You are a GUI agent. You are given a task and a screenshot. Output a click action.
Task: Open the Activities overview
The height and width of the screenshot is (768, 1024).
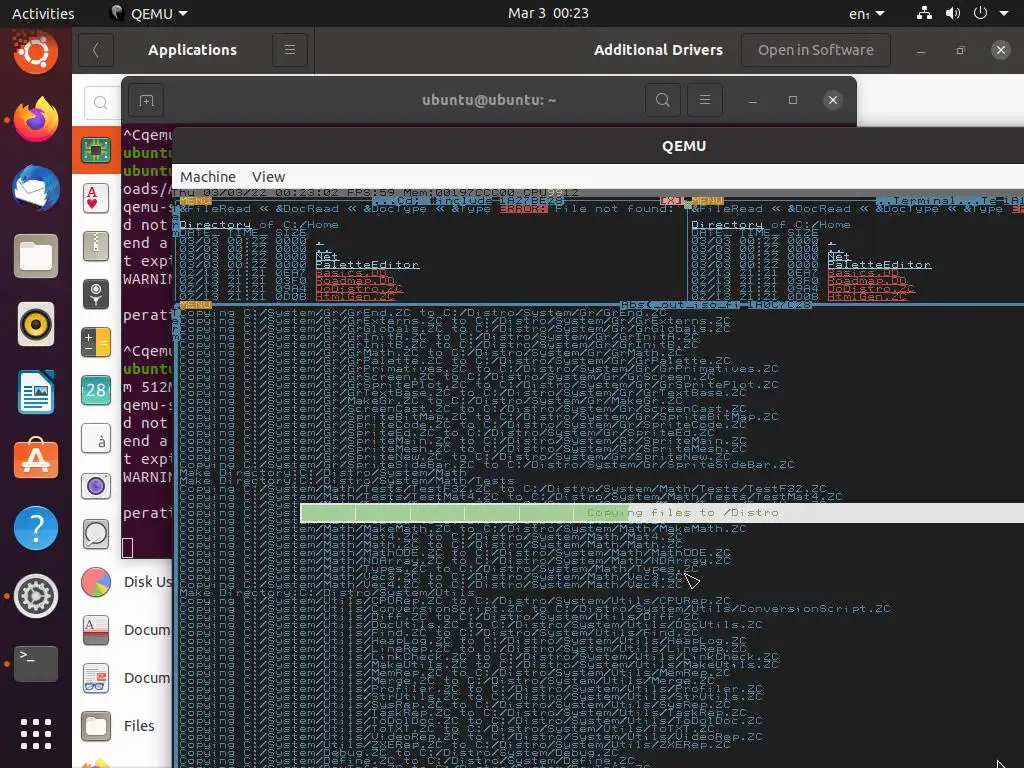[x=43, y=13]
